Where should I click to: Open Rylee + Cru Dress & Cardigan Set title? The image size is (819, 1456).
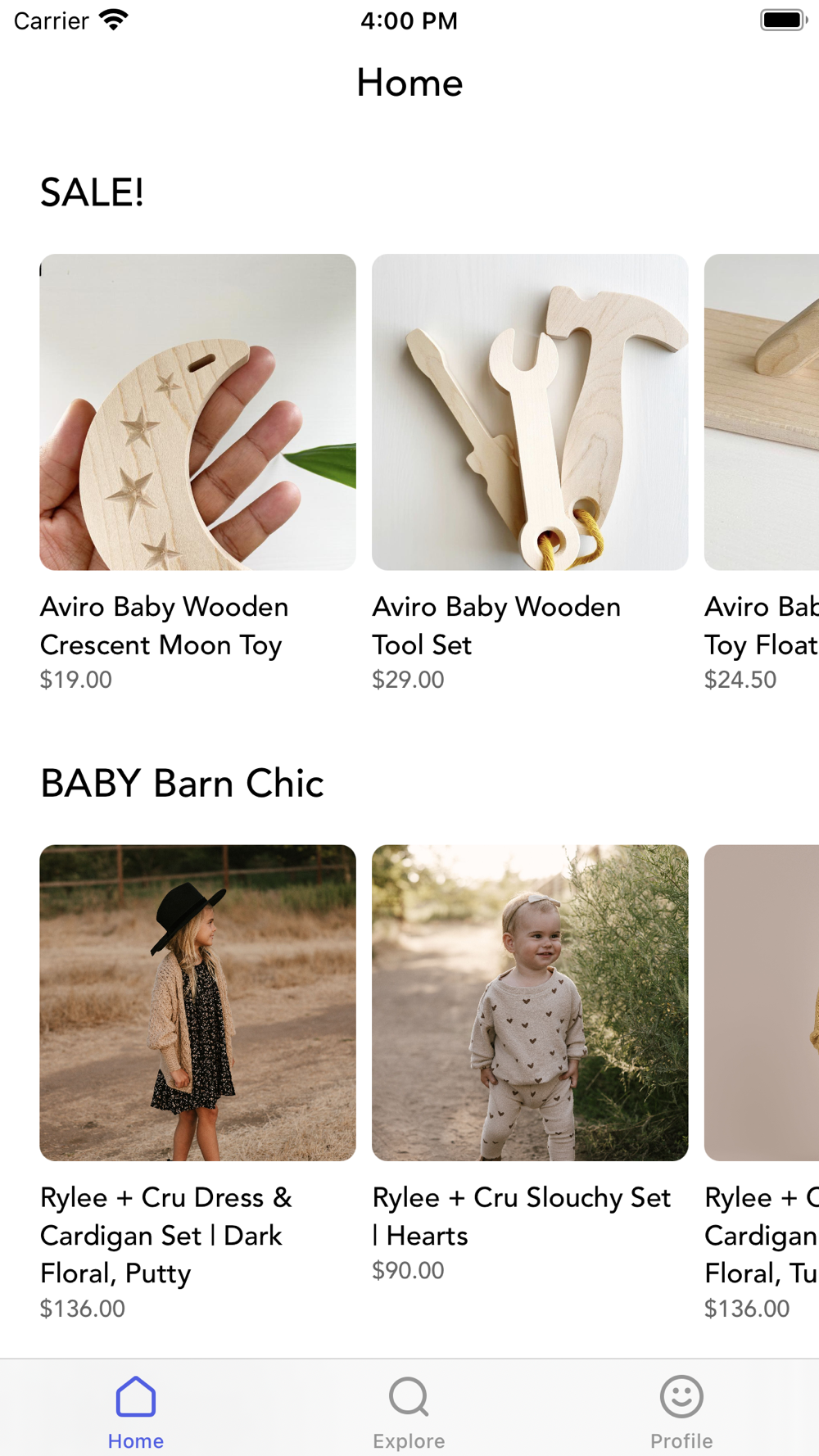(x=166, y=1235)
